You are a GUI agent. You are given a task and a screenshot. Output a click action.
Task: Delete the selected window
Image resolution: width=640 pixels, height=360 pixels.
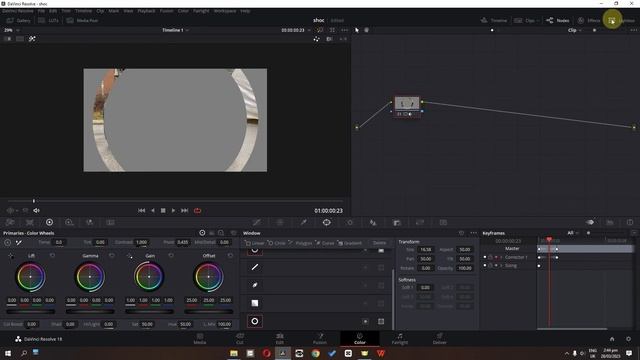pyautogui.click(x=379, y=243)
